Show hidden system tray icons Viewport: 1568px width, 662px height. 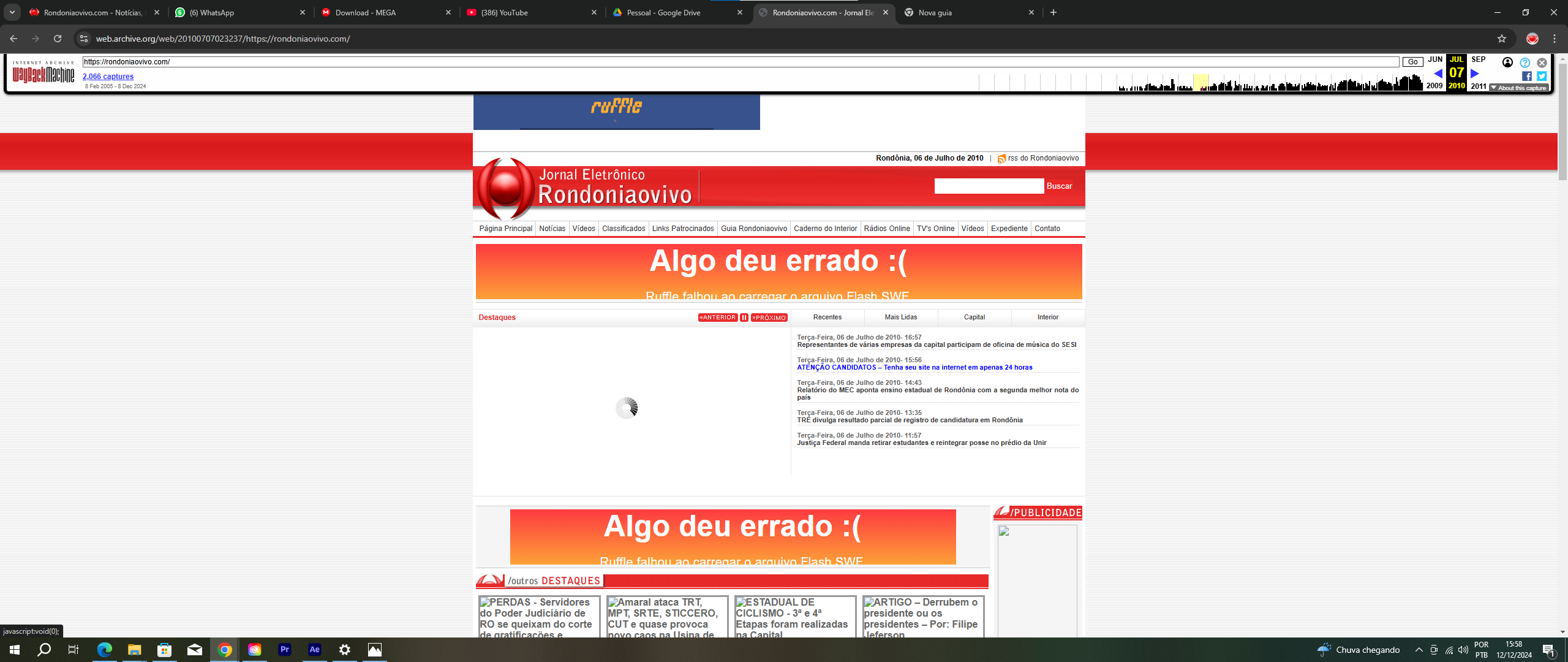pos(1419,650)
